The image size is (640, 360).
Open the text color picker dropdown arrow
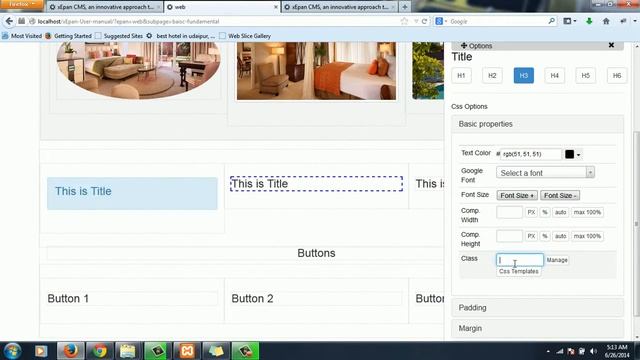[578, 155]
